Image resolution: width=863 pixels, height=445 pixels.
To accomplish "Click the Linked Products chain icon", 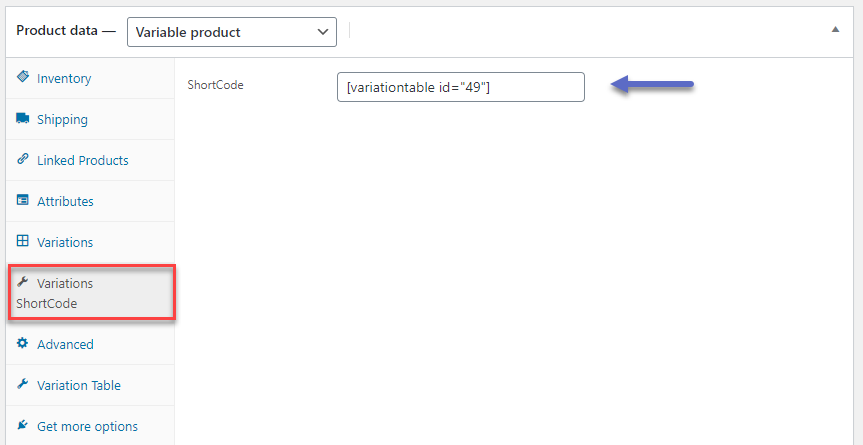I will pos(23,159).
